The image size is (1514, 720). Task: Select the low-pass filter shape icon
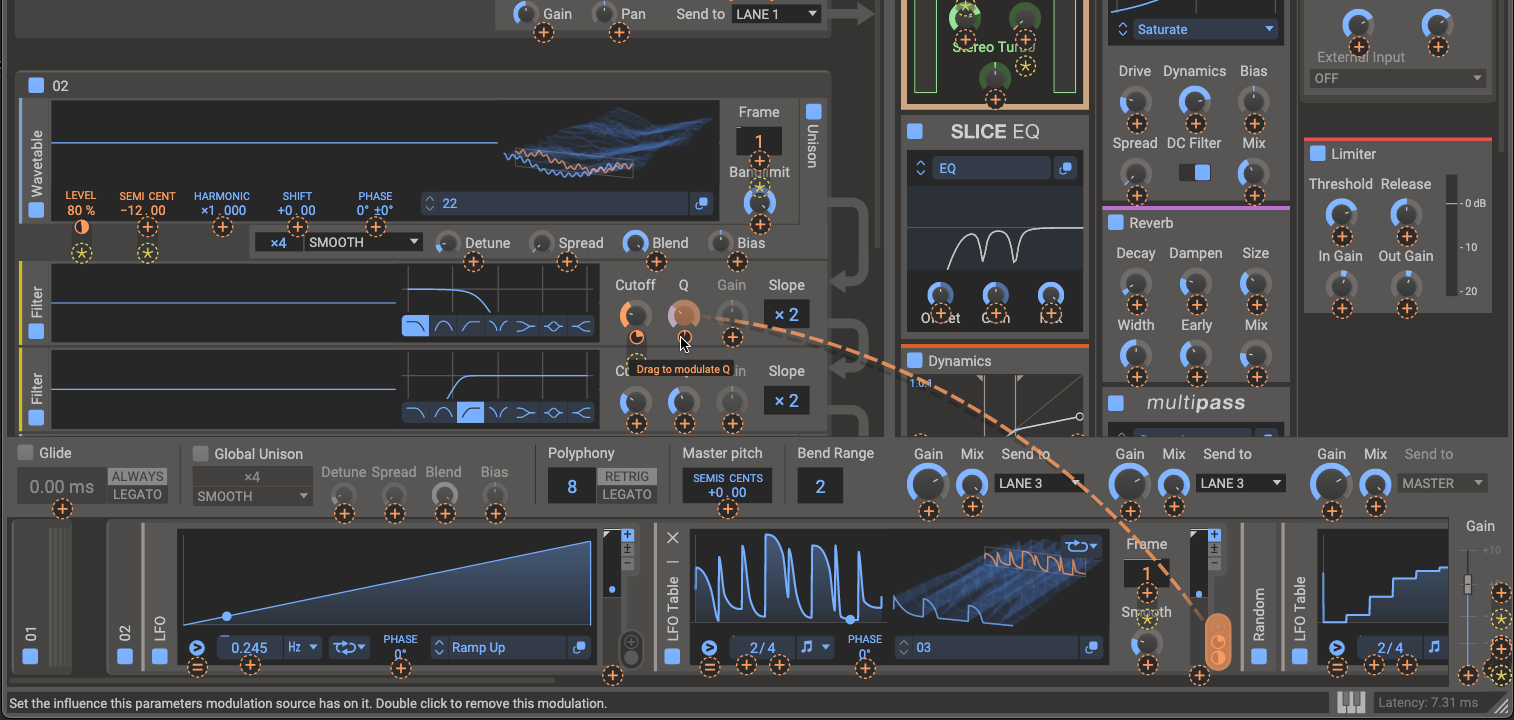point(415,325)
